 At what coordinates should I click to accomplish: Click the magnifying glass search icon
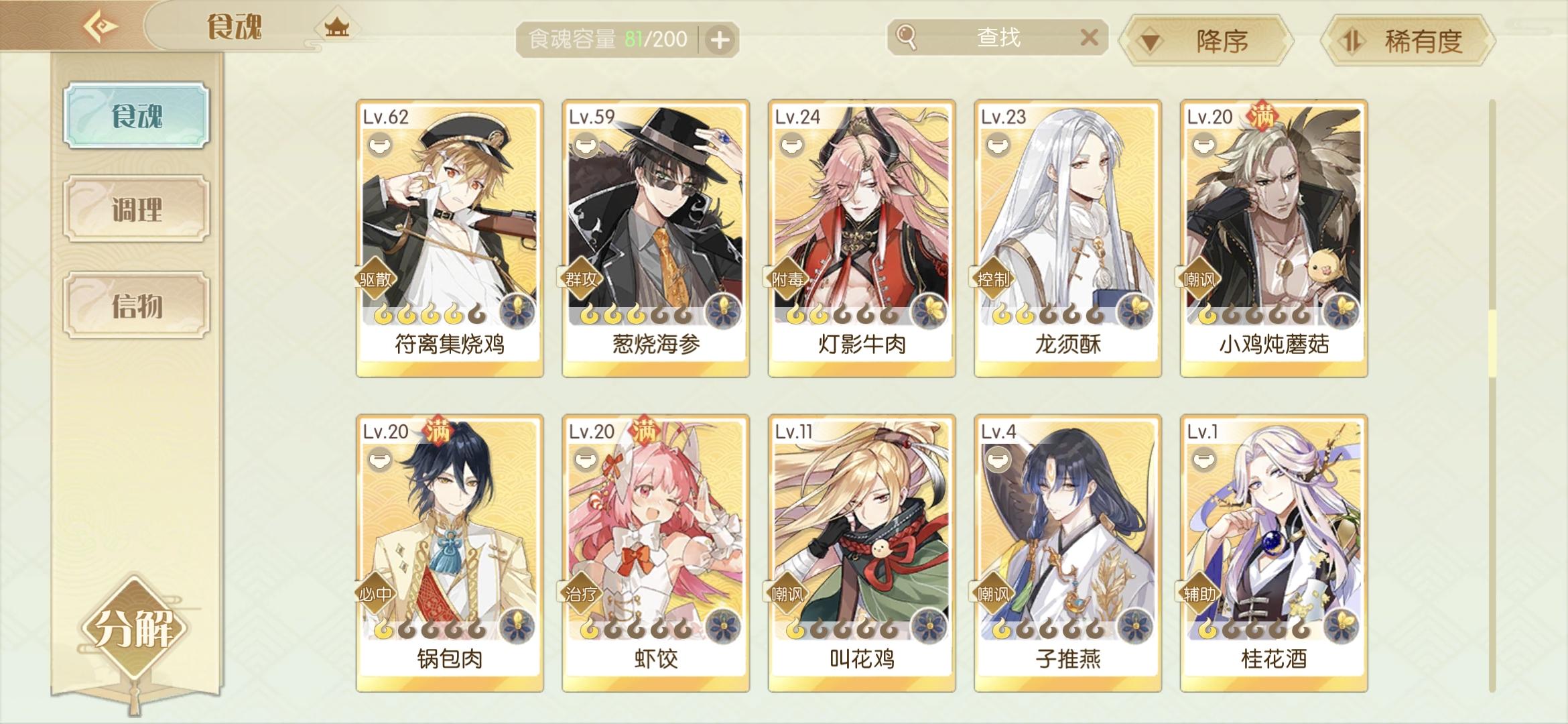pos(906,38)
